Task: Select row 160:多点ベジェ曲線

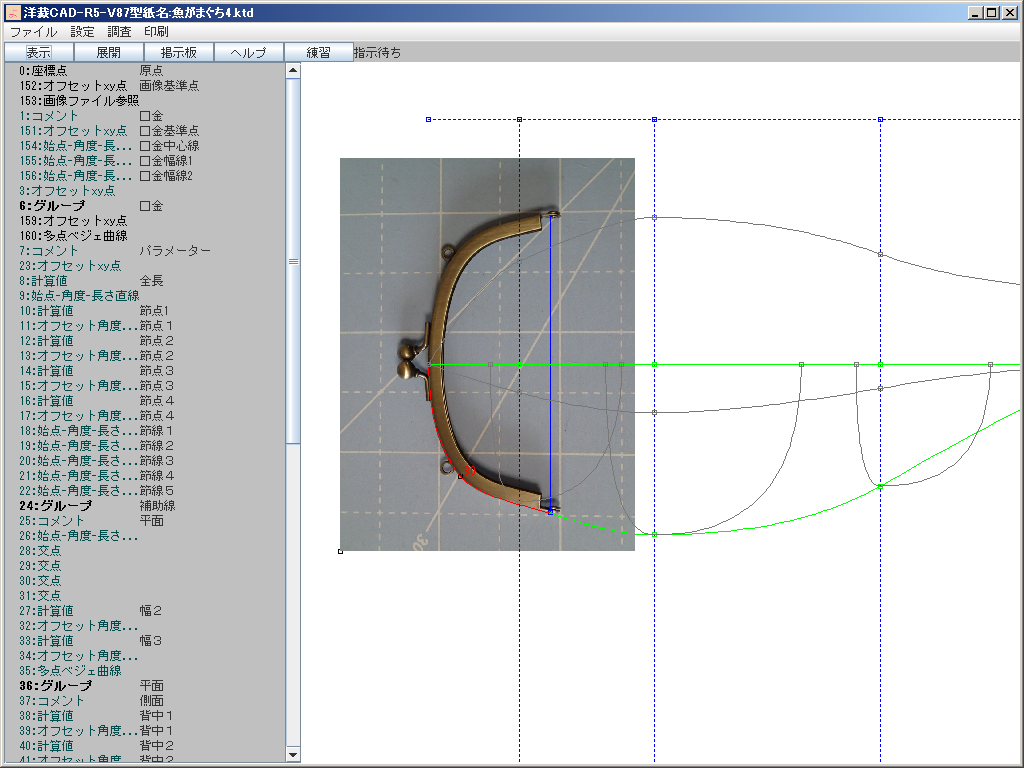Action: click(73, 236)
